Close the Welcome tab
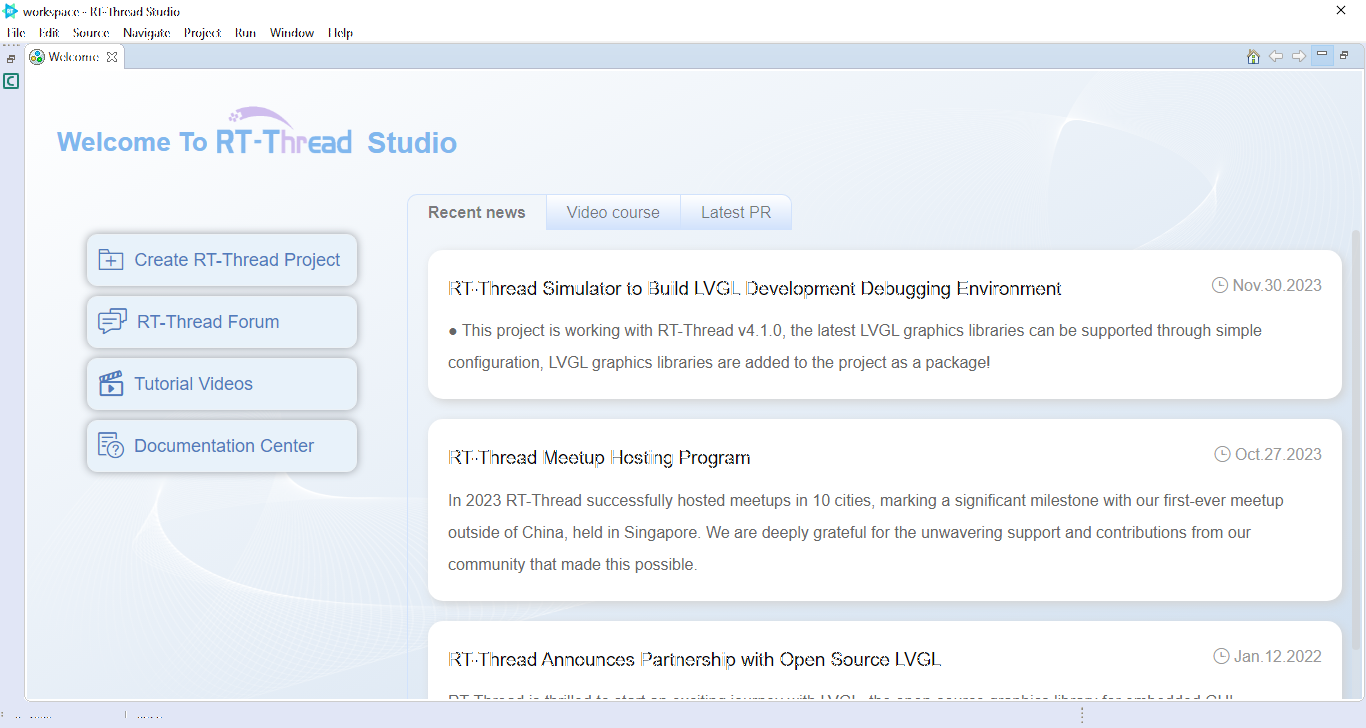The height and width of the screenshot is (728, 1366). pos(112,57)
